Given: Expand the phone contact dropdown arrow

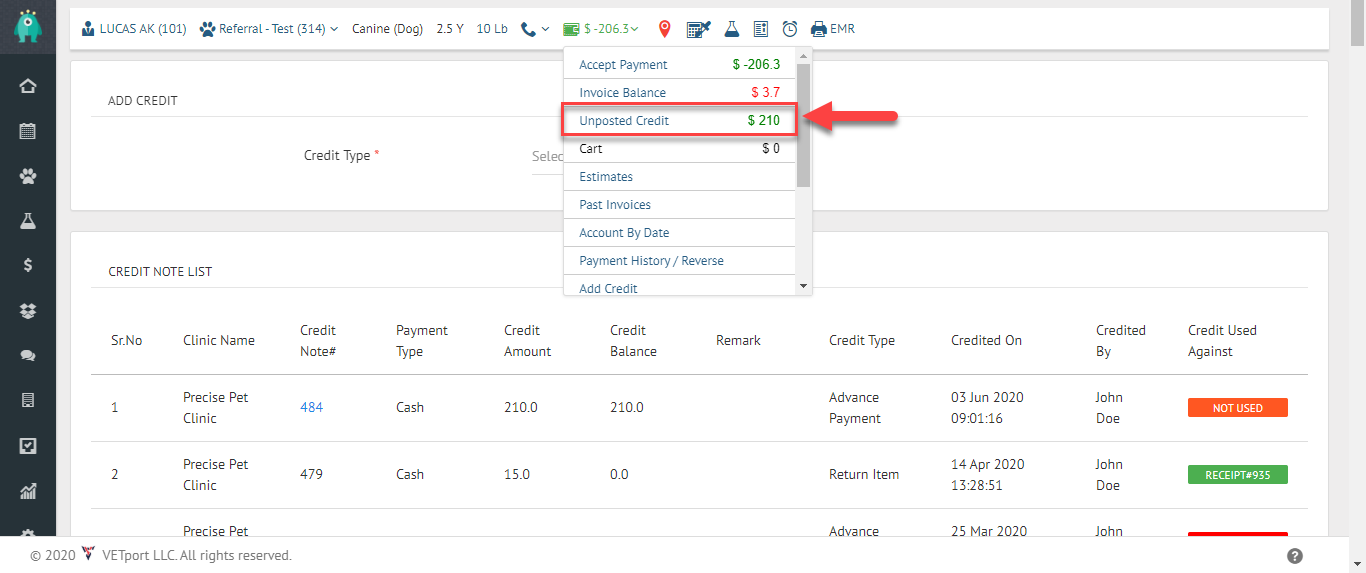Looking at the screenshot, I should 545,29.
